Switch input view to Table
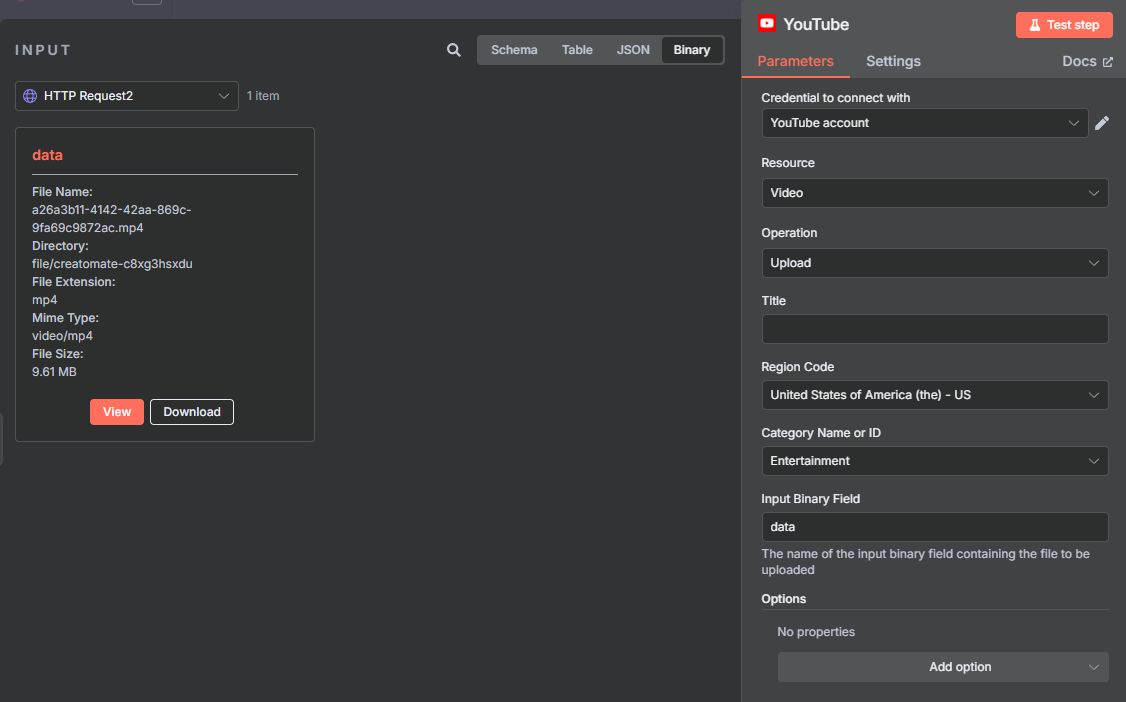 click(x=577, y=50)
